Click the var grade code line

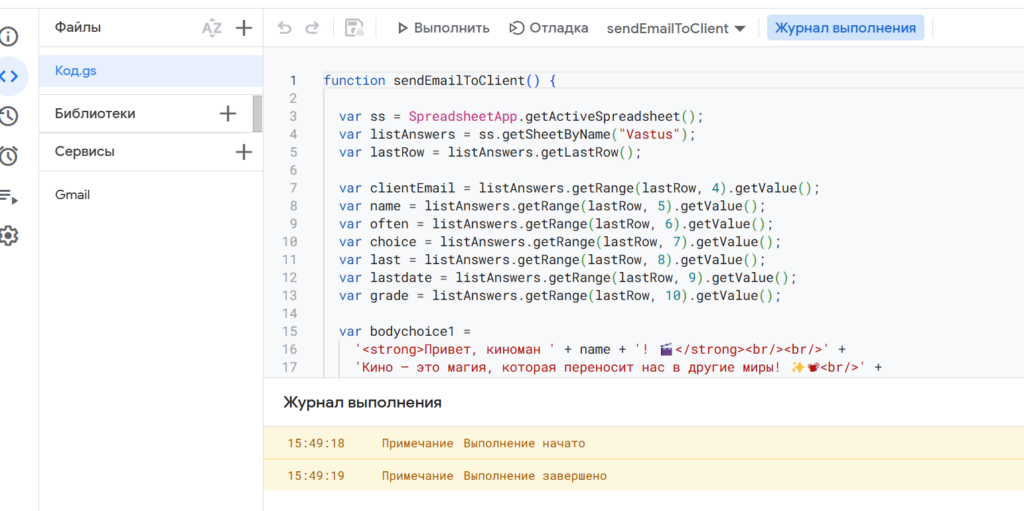coord(560,295)
